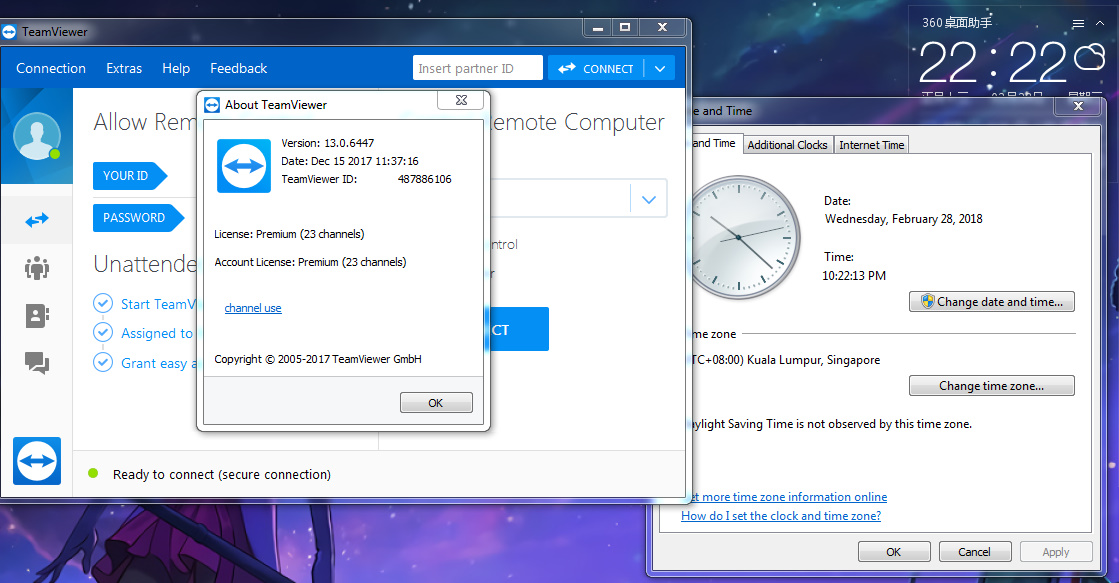
Task: Open the channel use link
Action: pyautogui.click(x=253, y=308)
